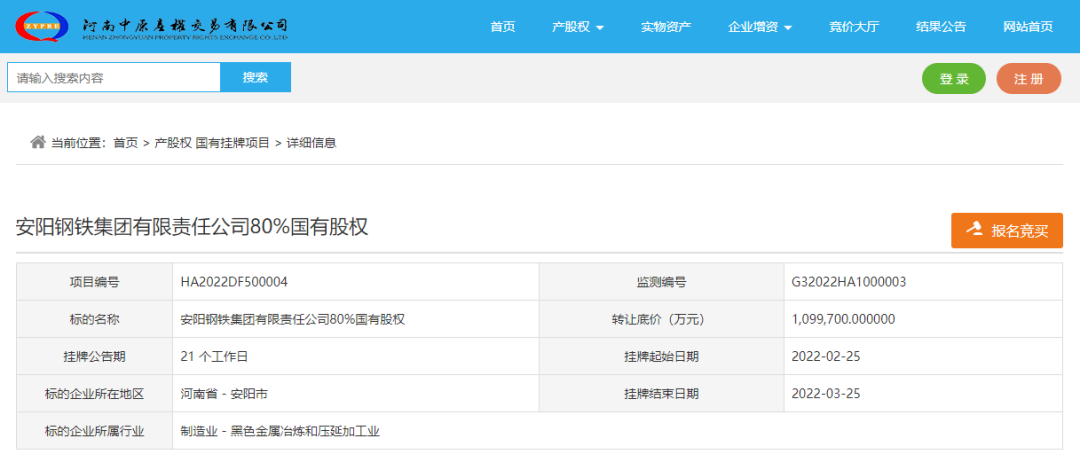Click the 转让底价（万元） label cell
Viewport: 1080px width, 462px height.
coord(661,319)
